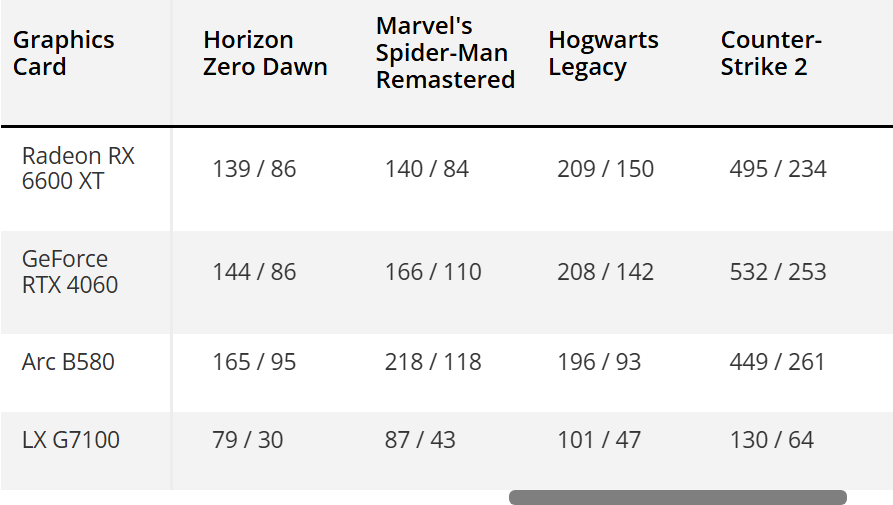Click Marvel's Spider-Man Remastered header

tap(445, 52)
